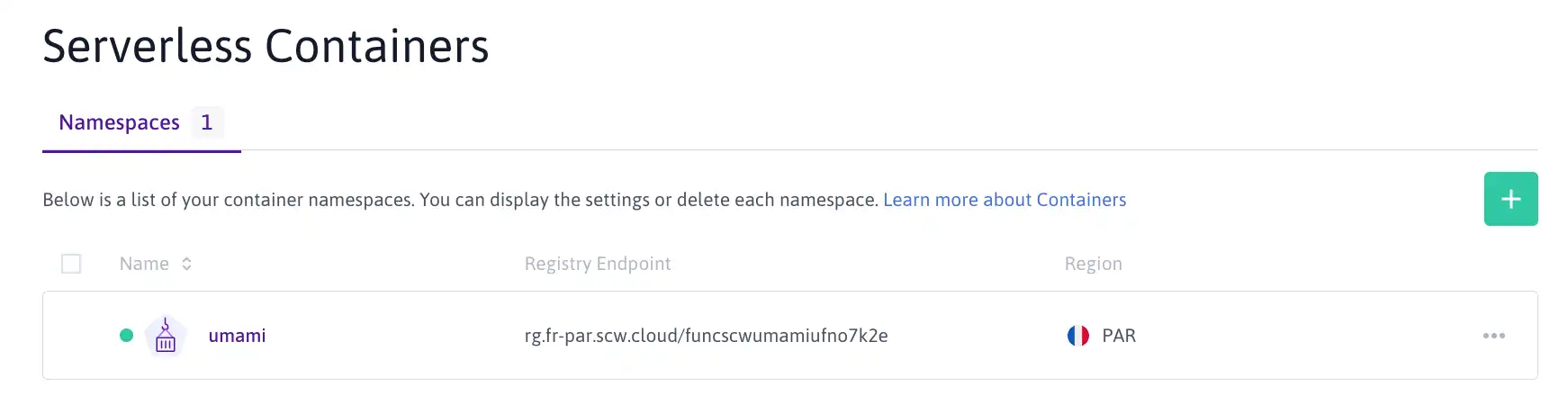Click the green plus button to create a namespace
This screenshot has width=1568, height=414.
click(1510, 199)
